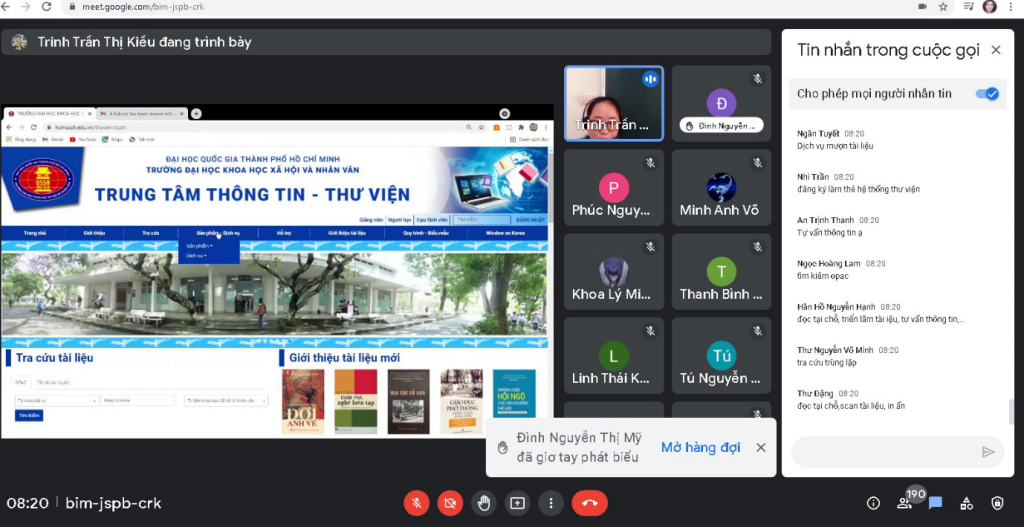Click 'Quy trình - Biểu mẫu' menu item

[426, 233]
